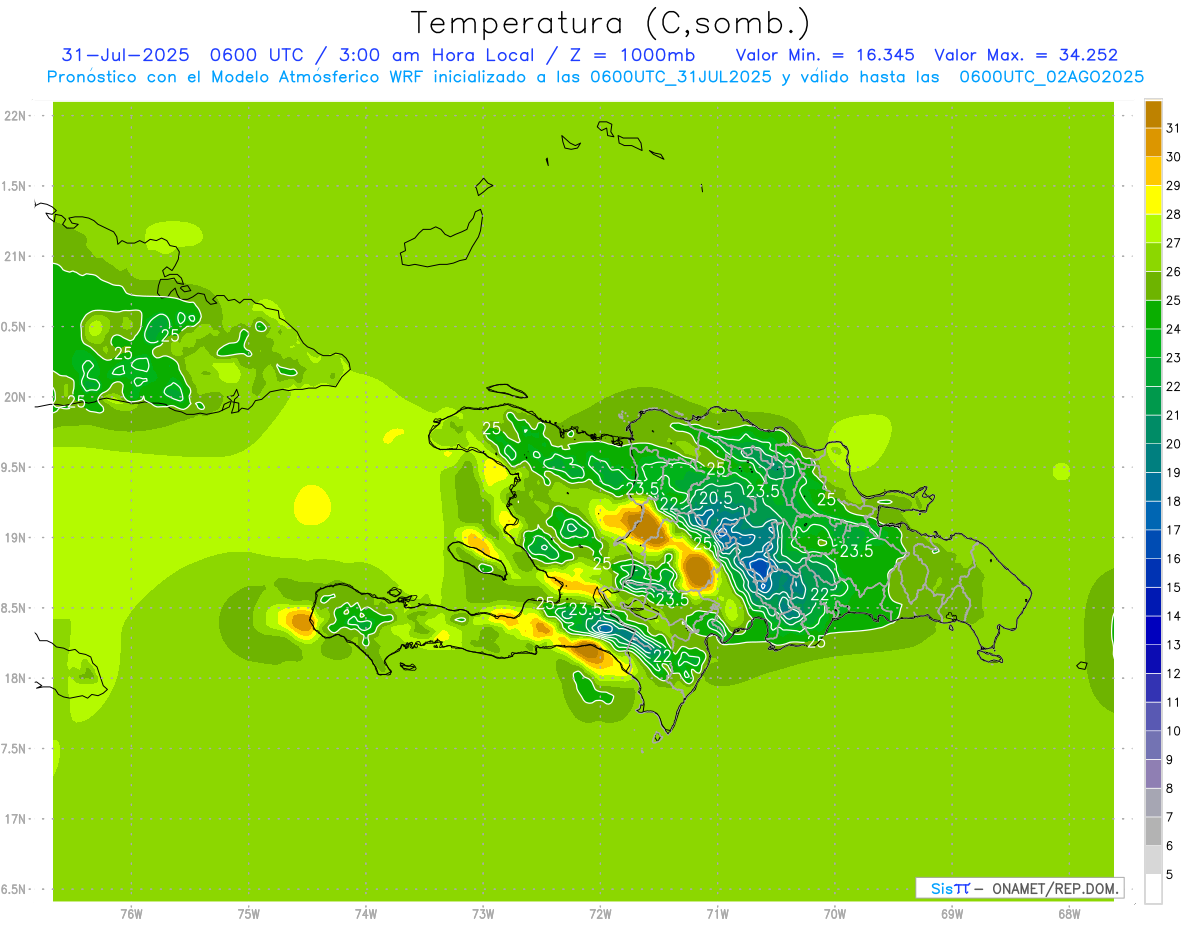1200x927 pixels.
Task: Click the "1.5N" latitude tick label
Action: (x=15, y=187)
